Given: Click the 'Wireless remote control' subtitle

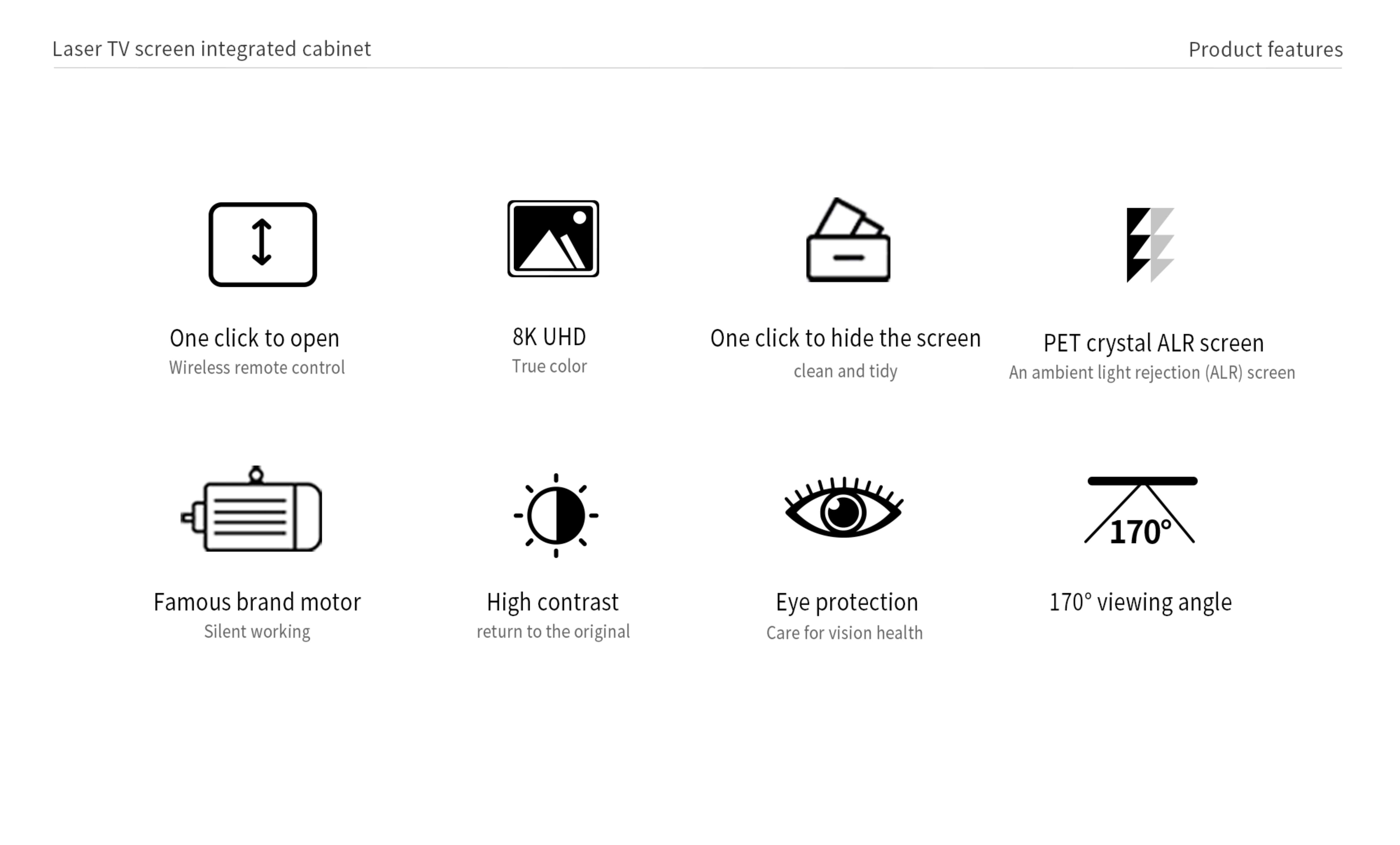Looking at the screenshot, I should click(257, 368).
